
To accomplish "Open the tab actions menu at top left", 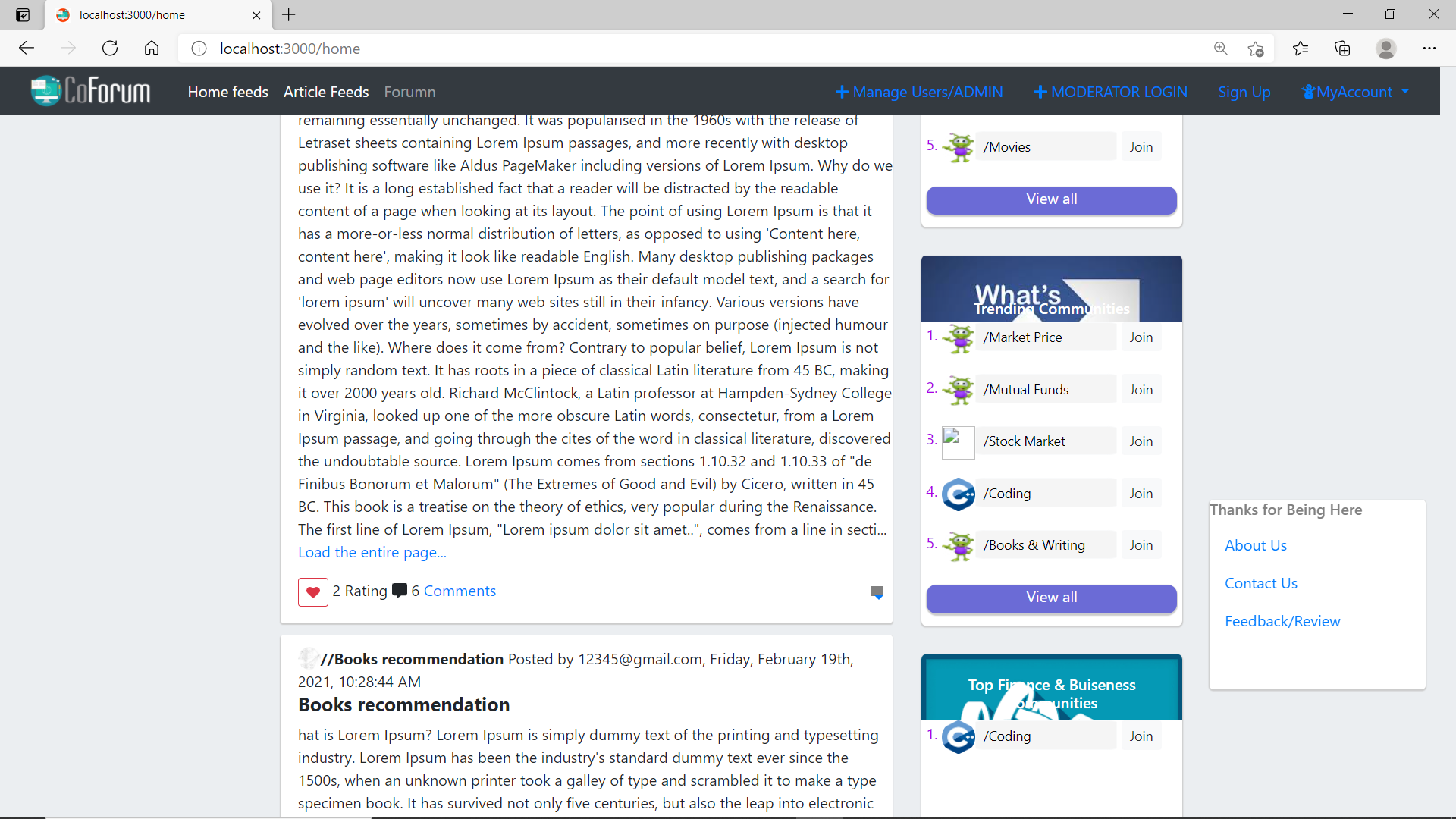I will click(22, 14).
